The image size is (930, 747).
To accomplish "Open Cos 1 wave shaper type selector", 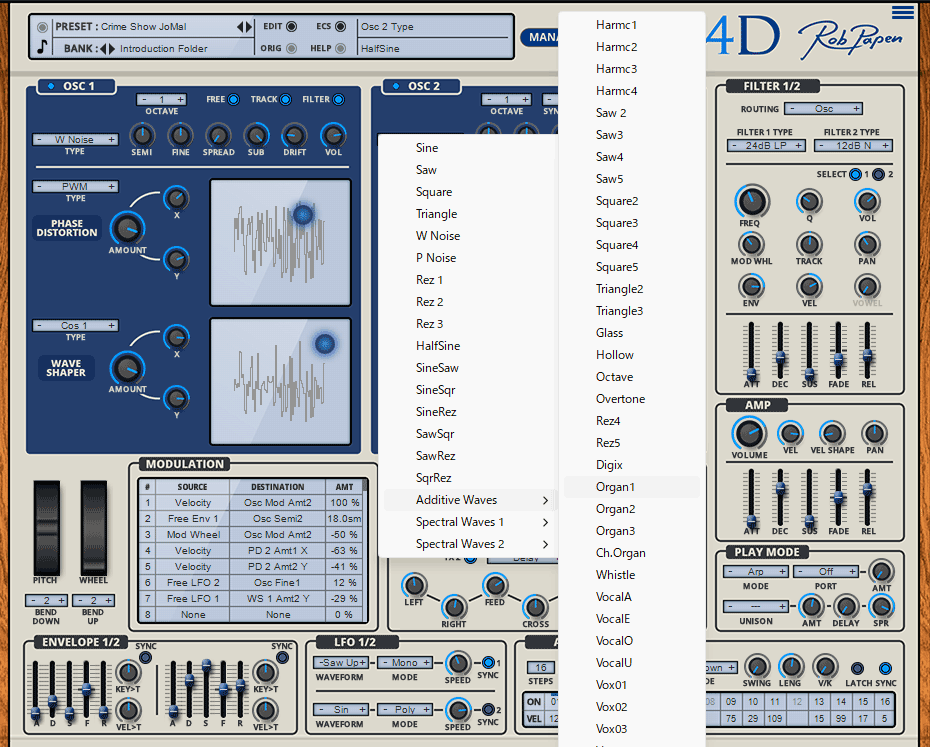I will click(x=75, y=325).
